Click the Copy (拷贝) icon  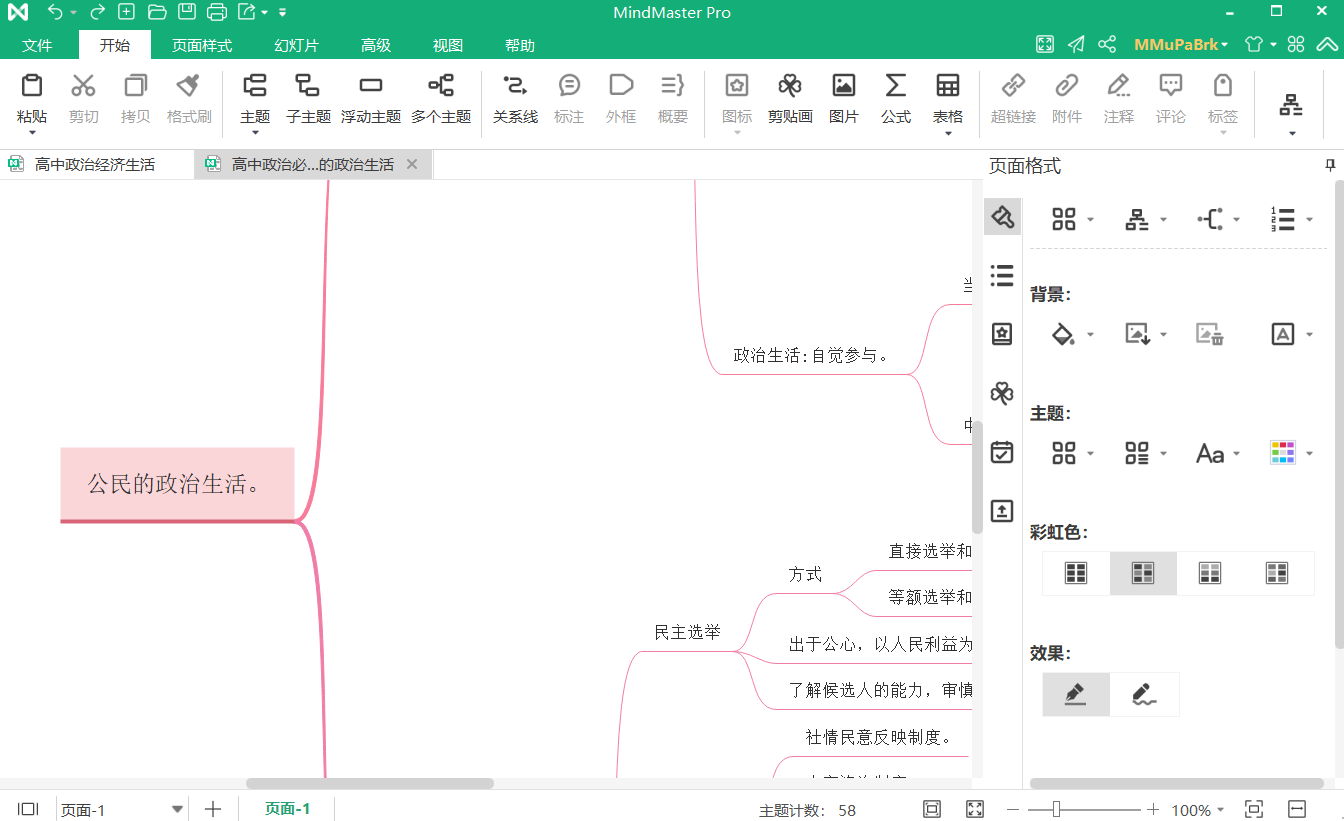[x=135, y=86]
